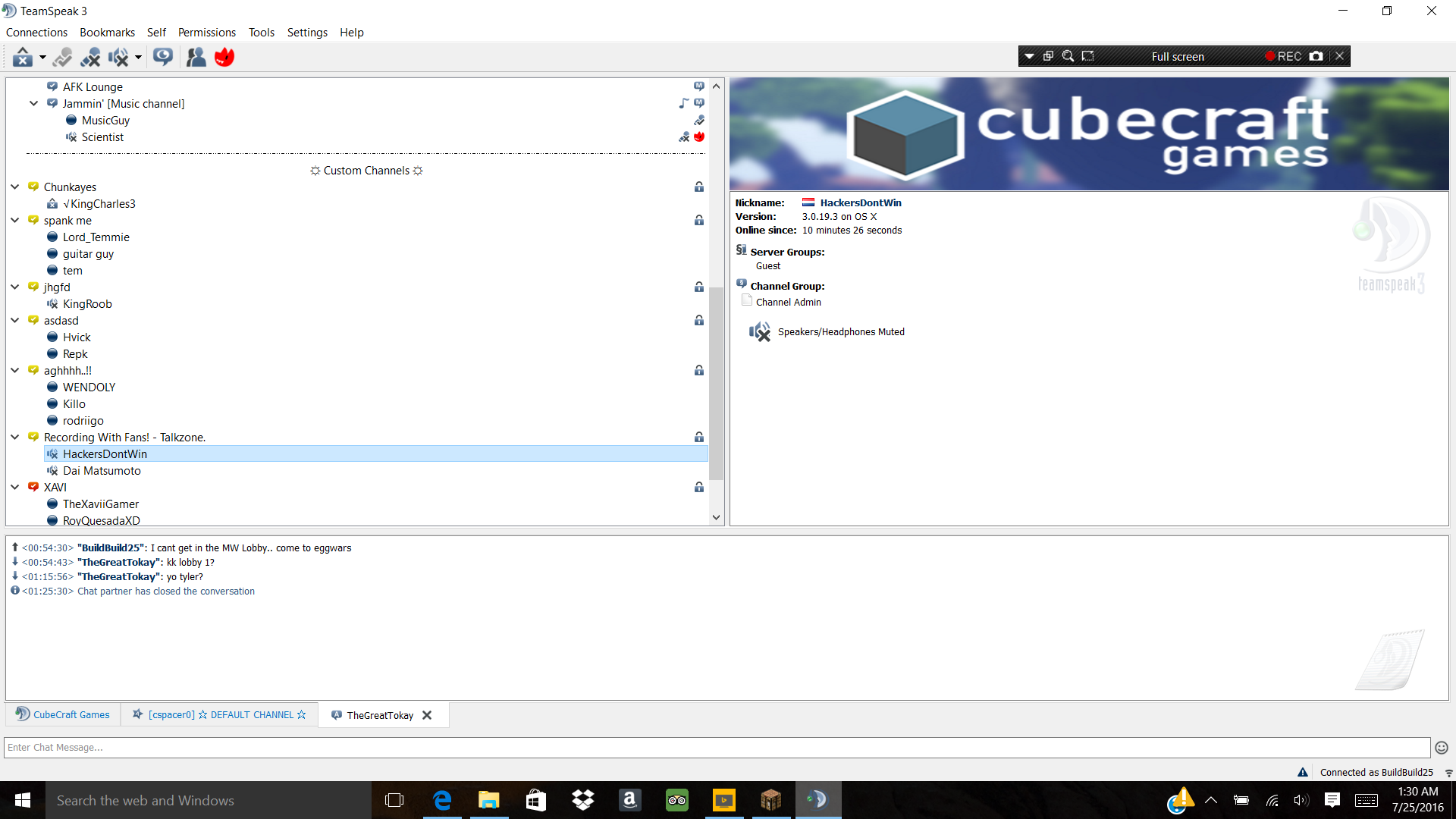Image resolution: width=1456 pixels, height=819 pixels.
Task: Click the Full screen label on recorder bar
Action: coord(1178,57)
